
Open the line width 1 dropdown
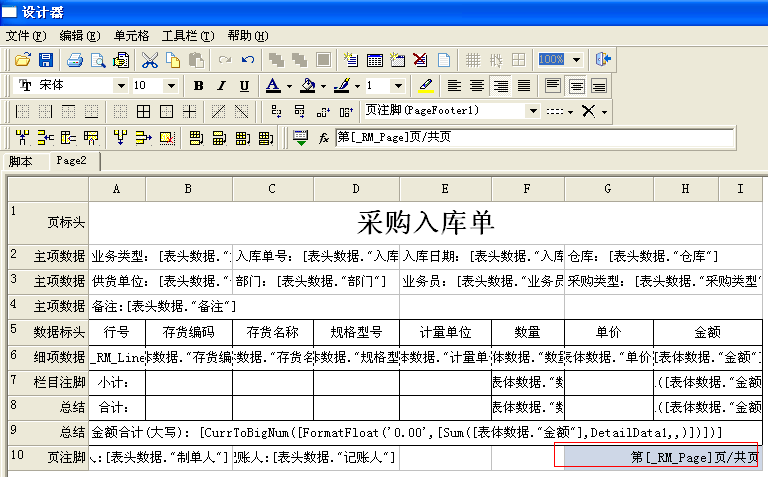pos(398,86)
